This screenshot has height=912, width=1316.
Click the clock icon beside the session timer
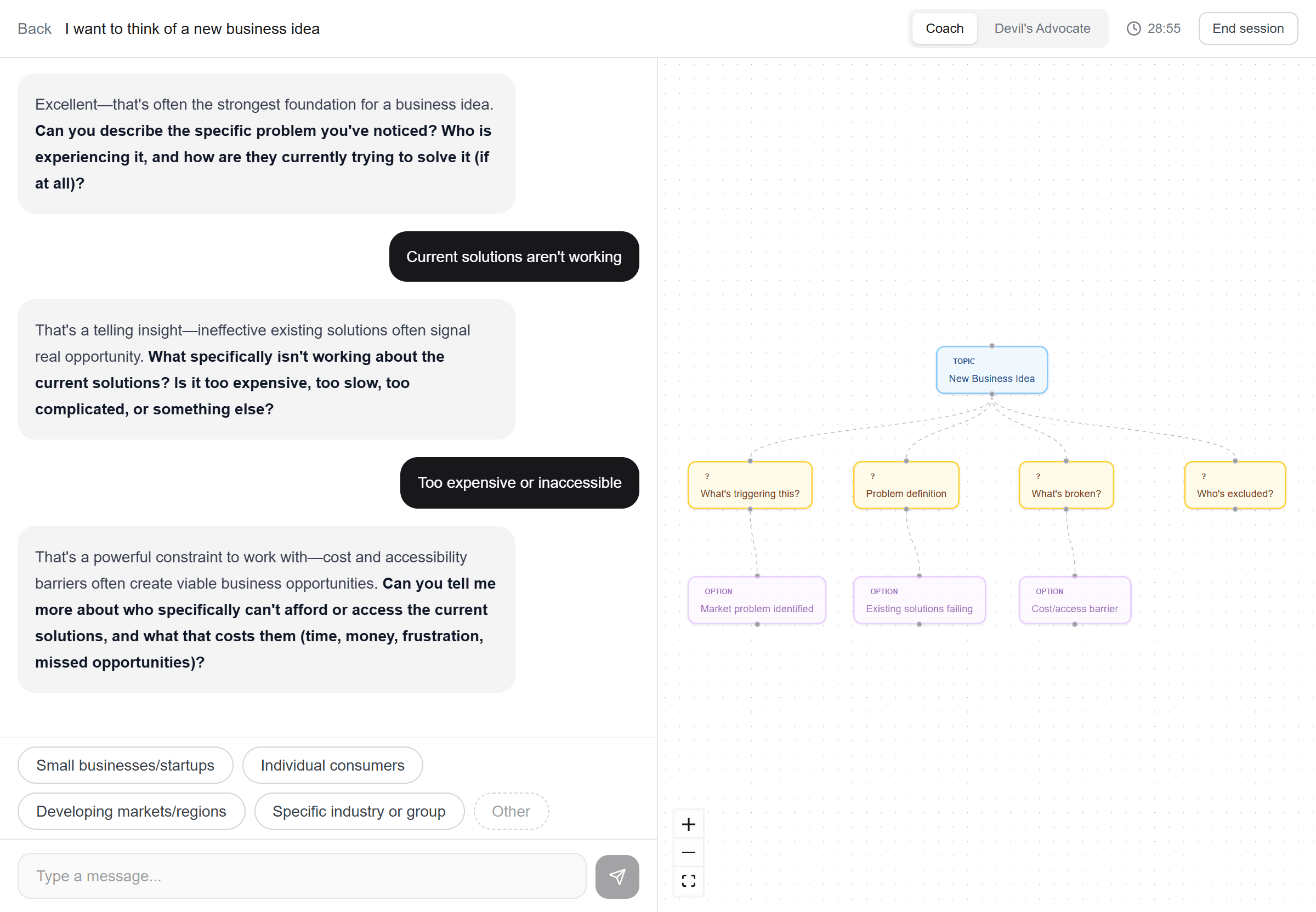(1133, 28)
